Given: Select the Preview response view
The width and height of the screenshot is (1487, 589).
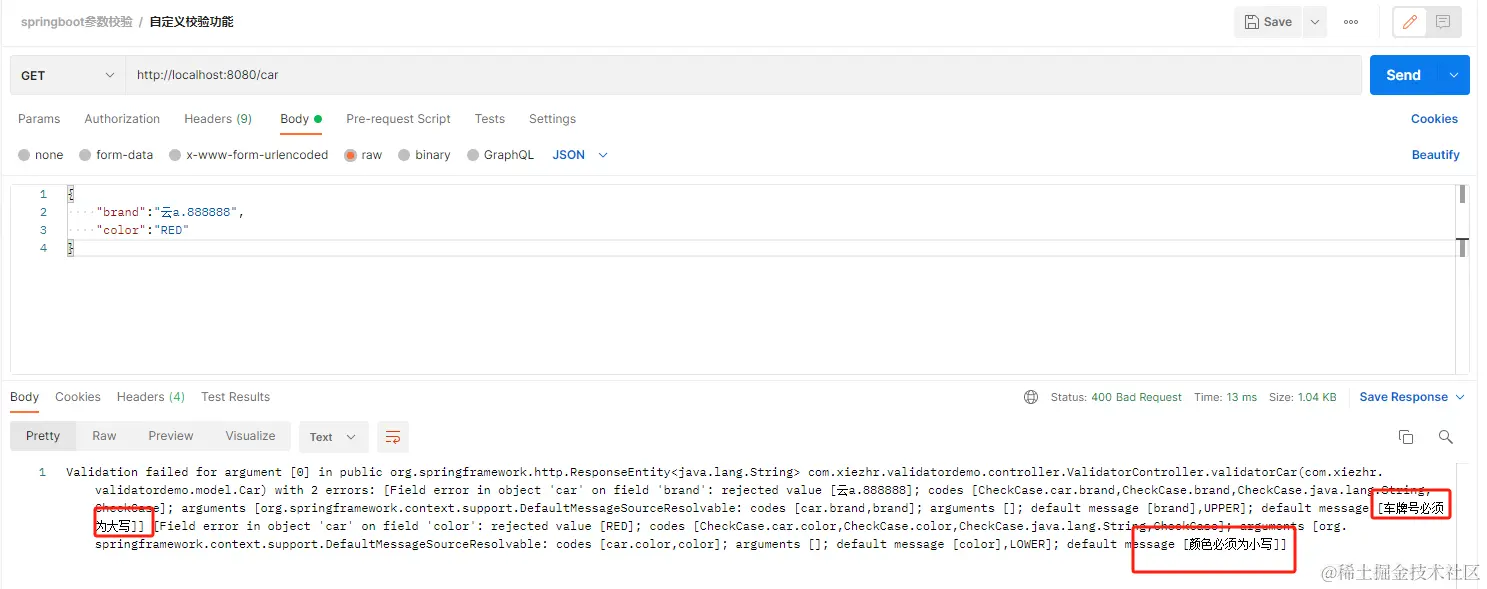Looking at the screenshot, I should point(171,436).
